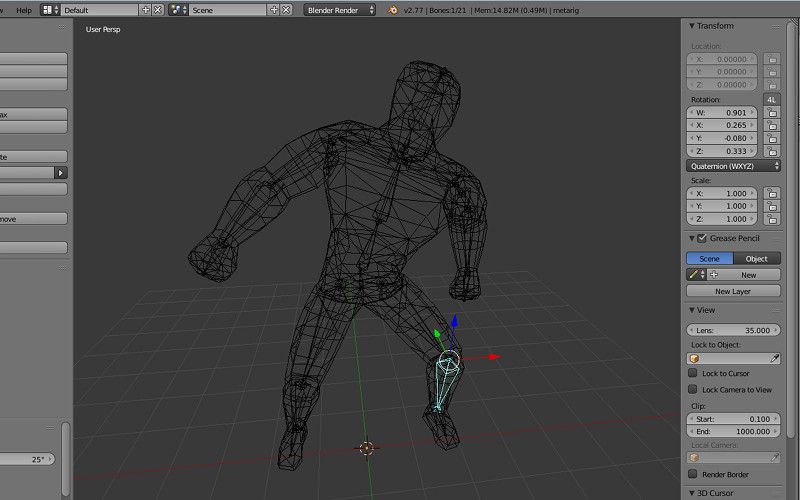This screenshot has height=500, width=800.
Task: Add a new screen layout with plus icon
Action: [146, 9]
